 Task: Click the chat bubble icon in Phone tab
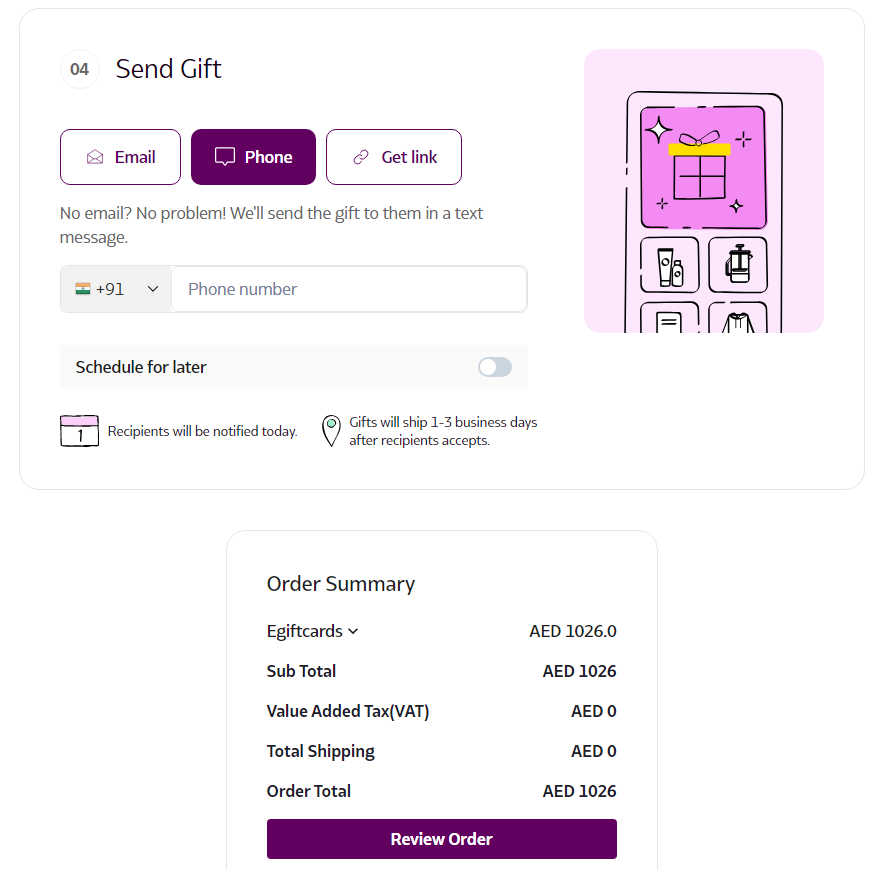click(x=225, y=157)
